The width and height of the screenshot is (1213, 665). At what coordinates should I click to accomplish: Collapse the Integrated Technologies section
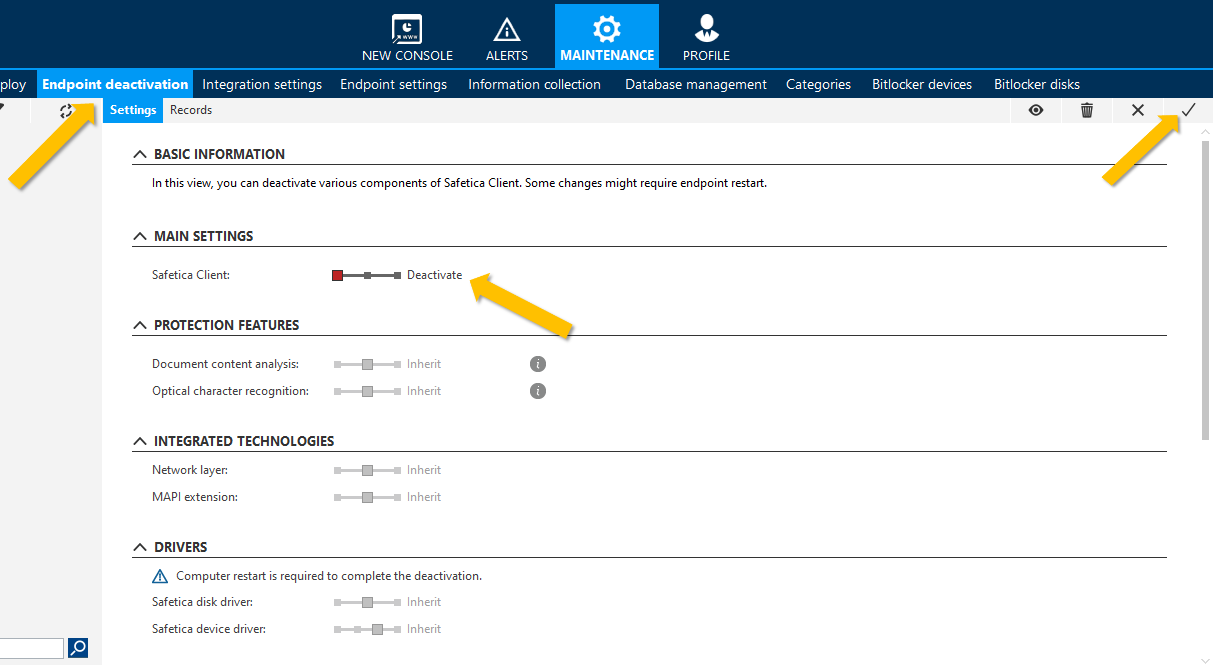pos(139,441)
